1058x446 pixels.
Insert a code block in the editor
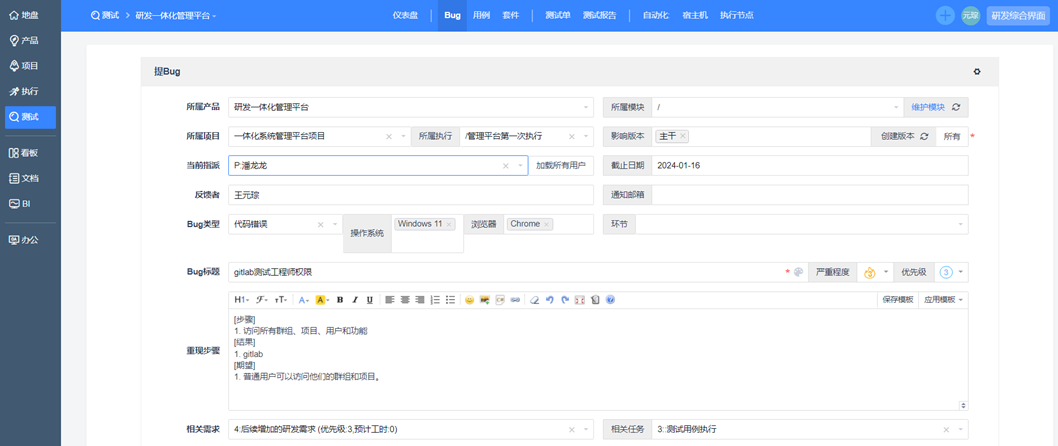[x=500, y=300]
